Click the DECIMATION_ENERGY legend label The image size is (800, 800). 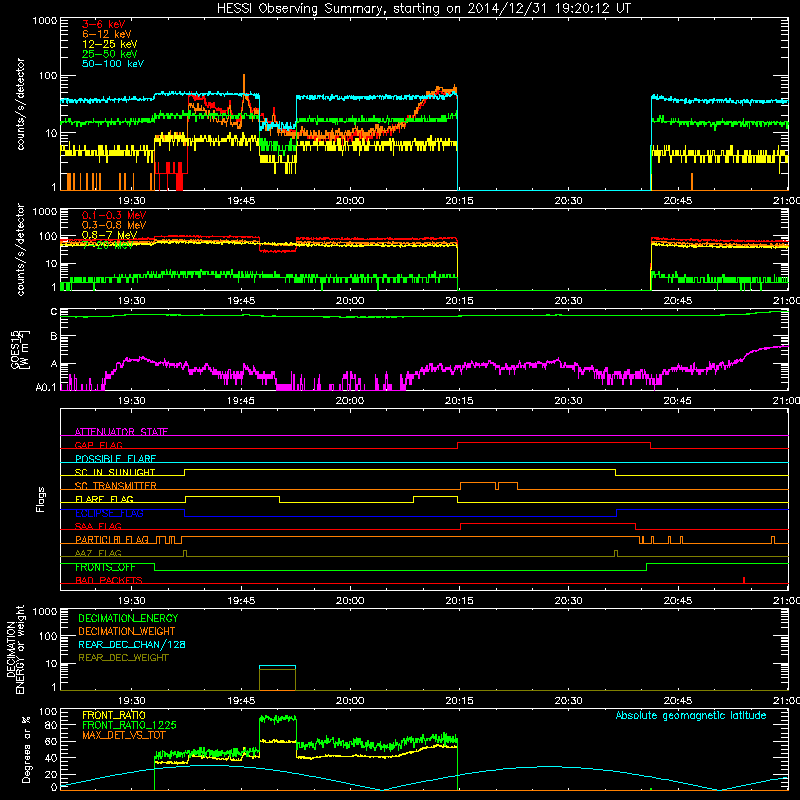128,618
